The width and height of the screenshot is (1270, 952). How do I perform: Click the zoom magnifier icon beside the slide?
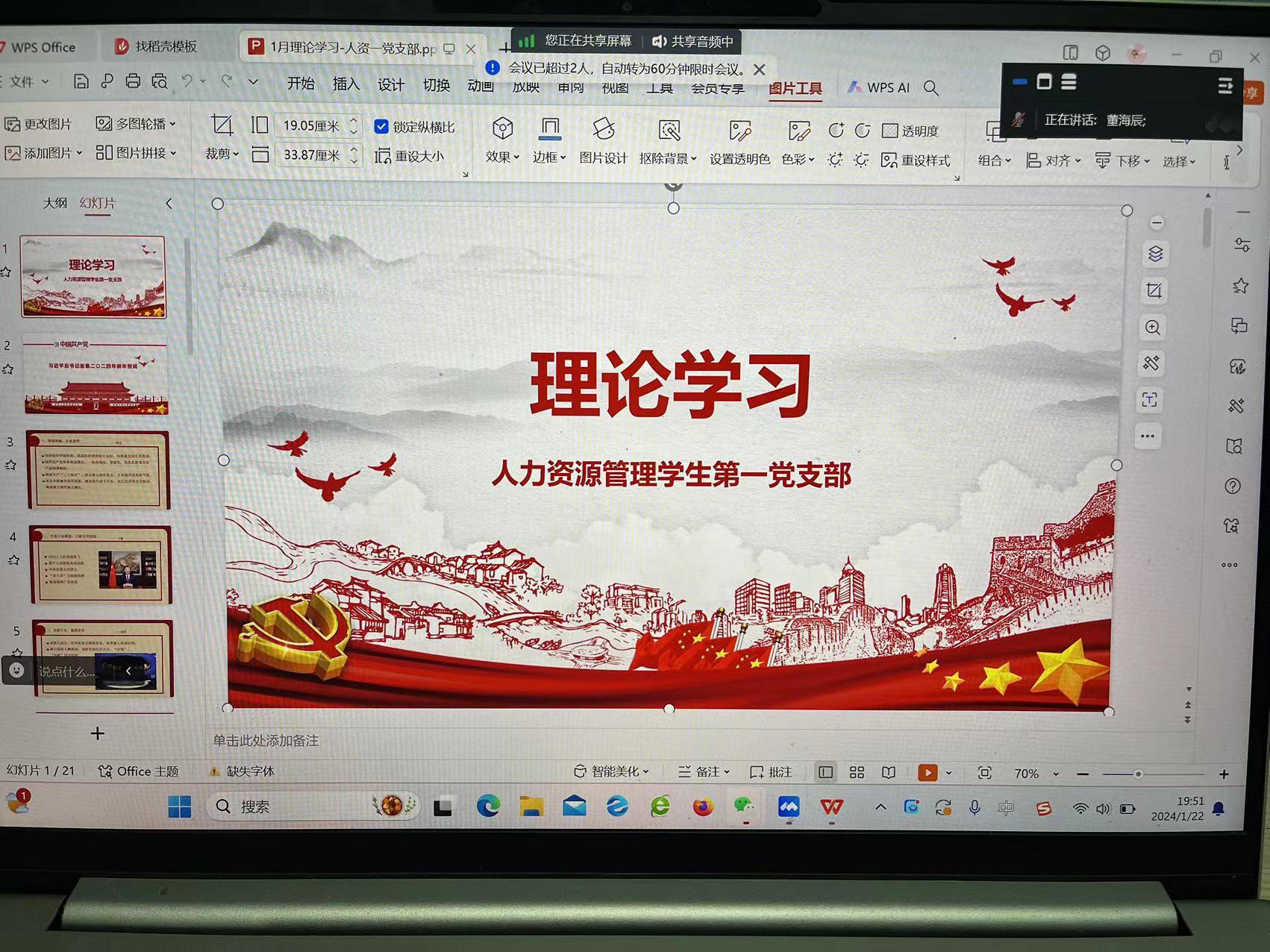[x=1153, y=328]
